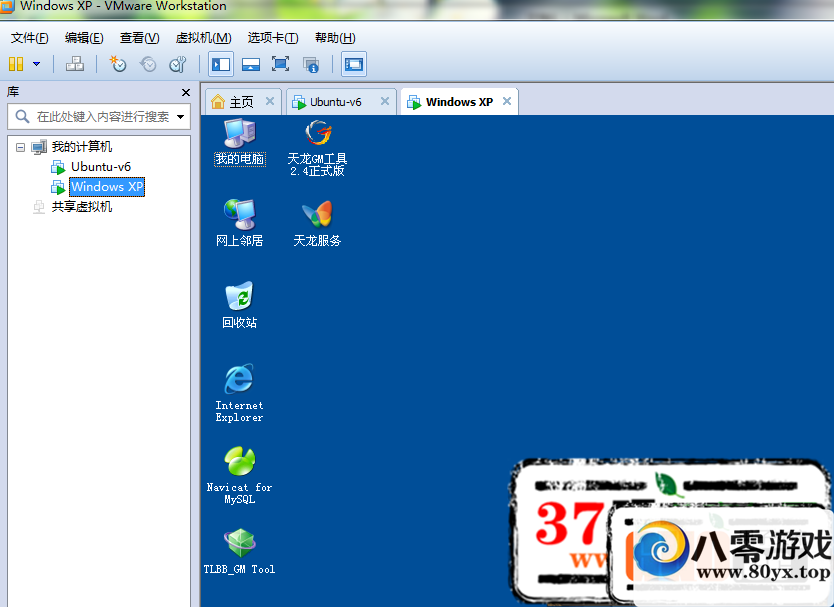Screen dimensions: 834x607
Task: Open the library search filter dropdown
Action: pos(181,117)
